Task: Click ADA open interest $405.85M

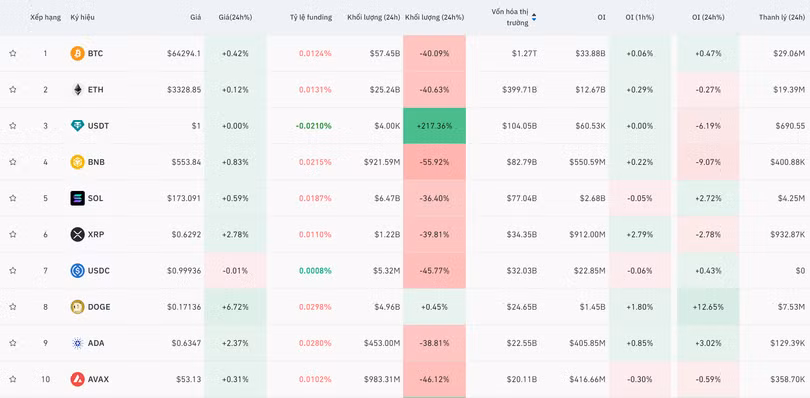Action: point(587,343)
